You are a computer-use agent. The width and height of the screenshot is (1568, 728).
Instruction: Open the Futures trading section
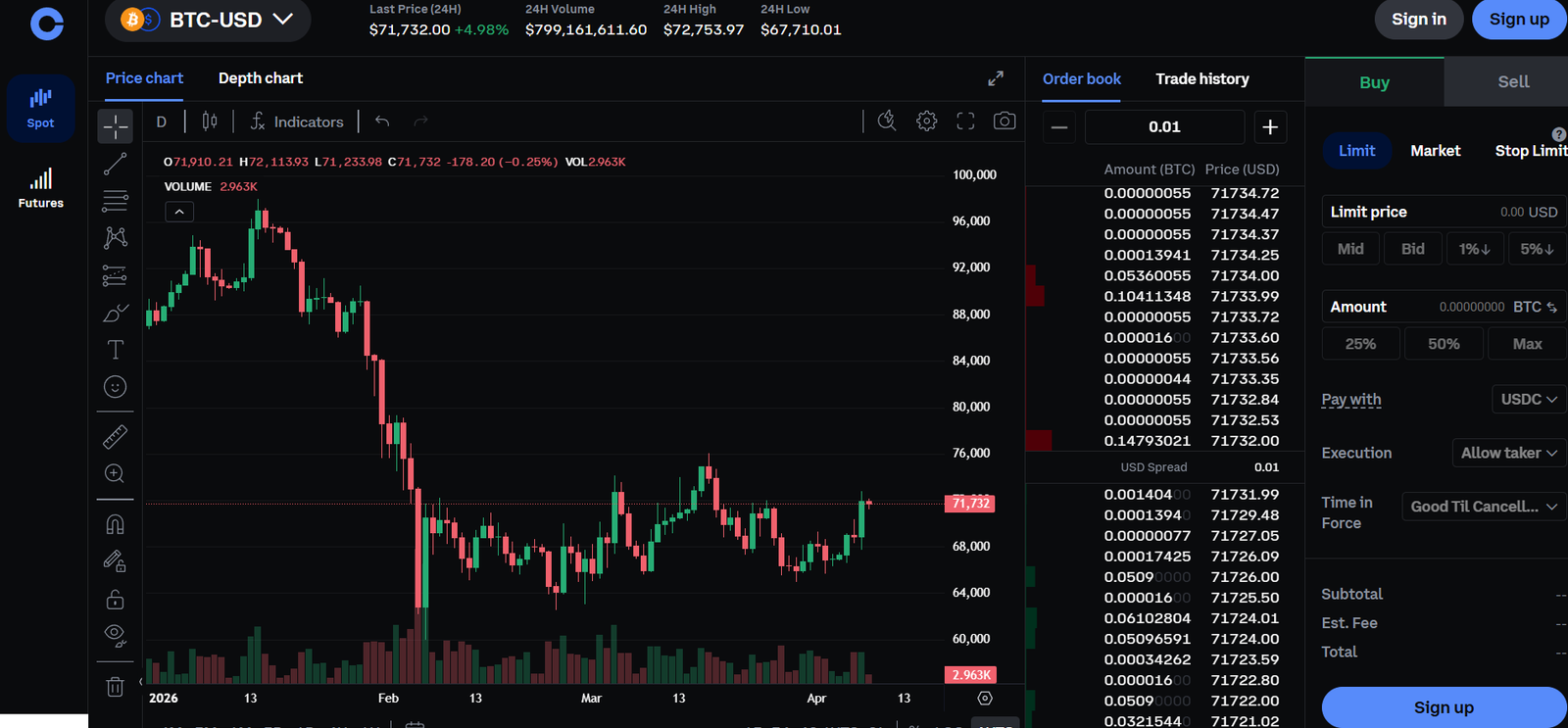(x=40, y=189)
